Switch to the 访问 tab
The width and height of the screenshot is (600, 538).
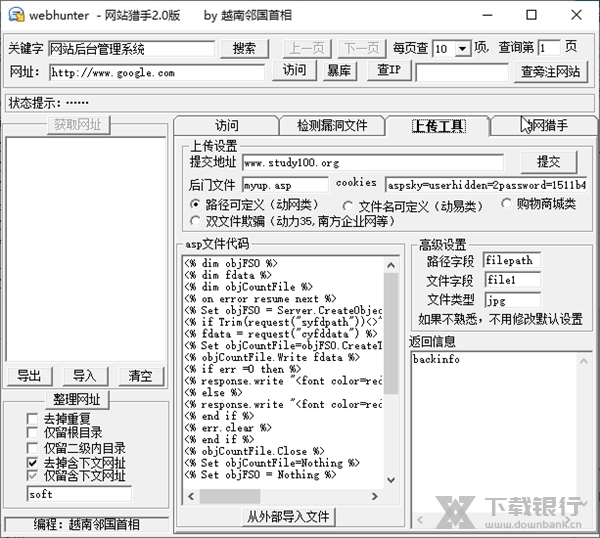tap(227, 126)
